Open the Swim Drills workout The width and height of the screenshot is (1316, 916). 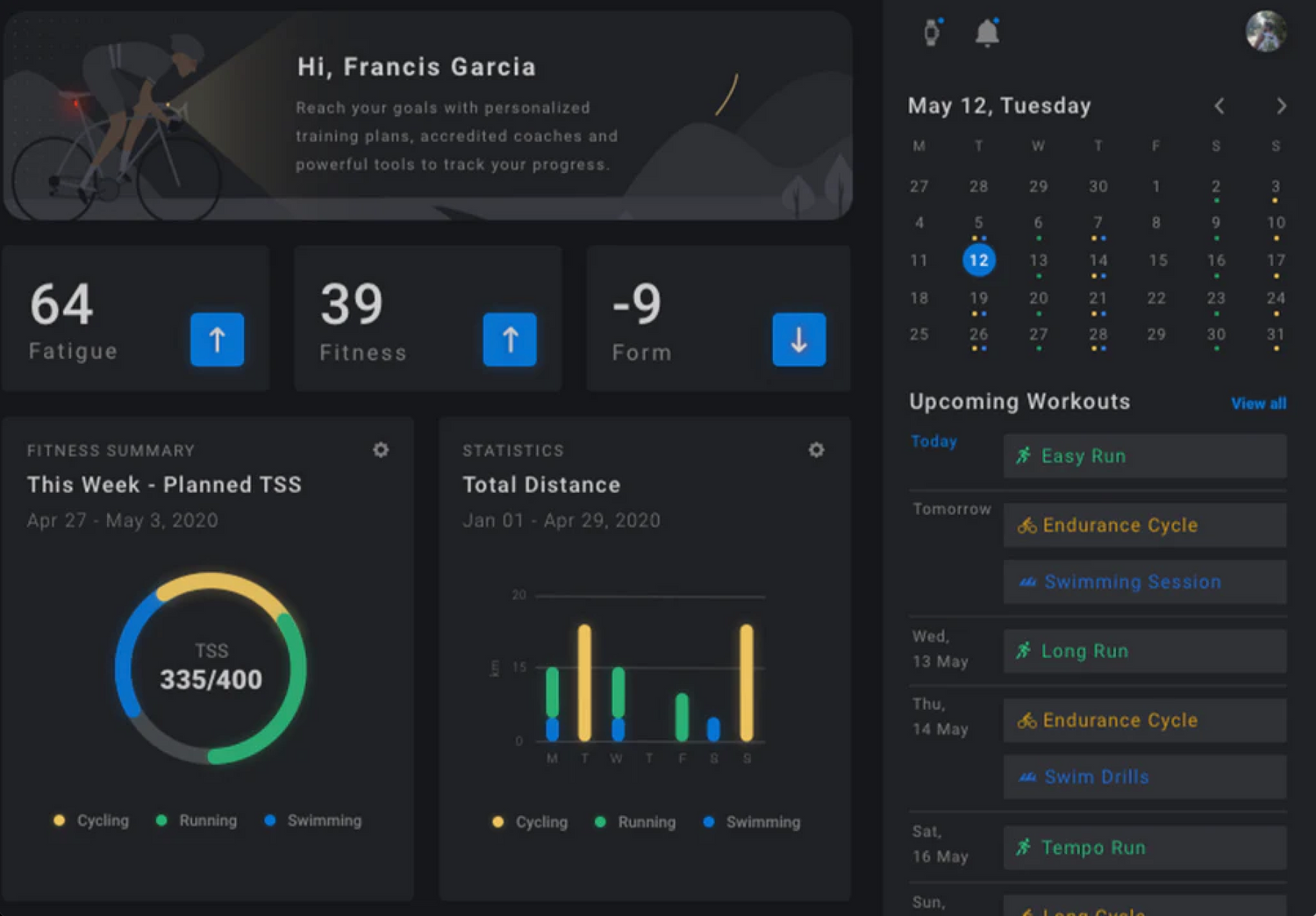(x=1144, y=777)
